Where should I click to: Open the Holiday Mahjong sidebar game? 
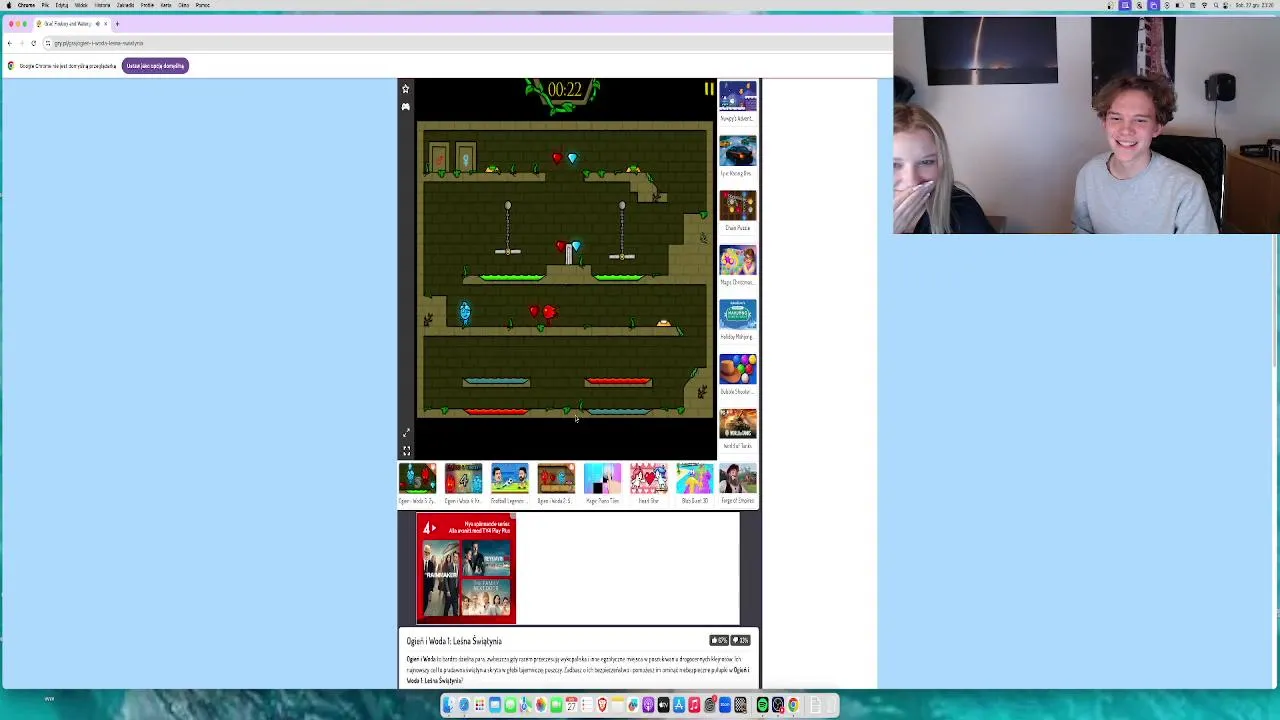[x=738, y=315]
